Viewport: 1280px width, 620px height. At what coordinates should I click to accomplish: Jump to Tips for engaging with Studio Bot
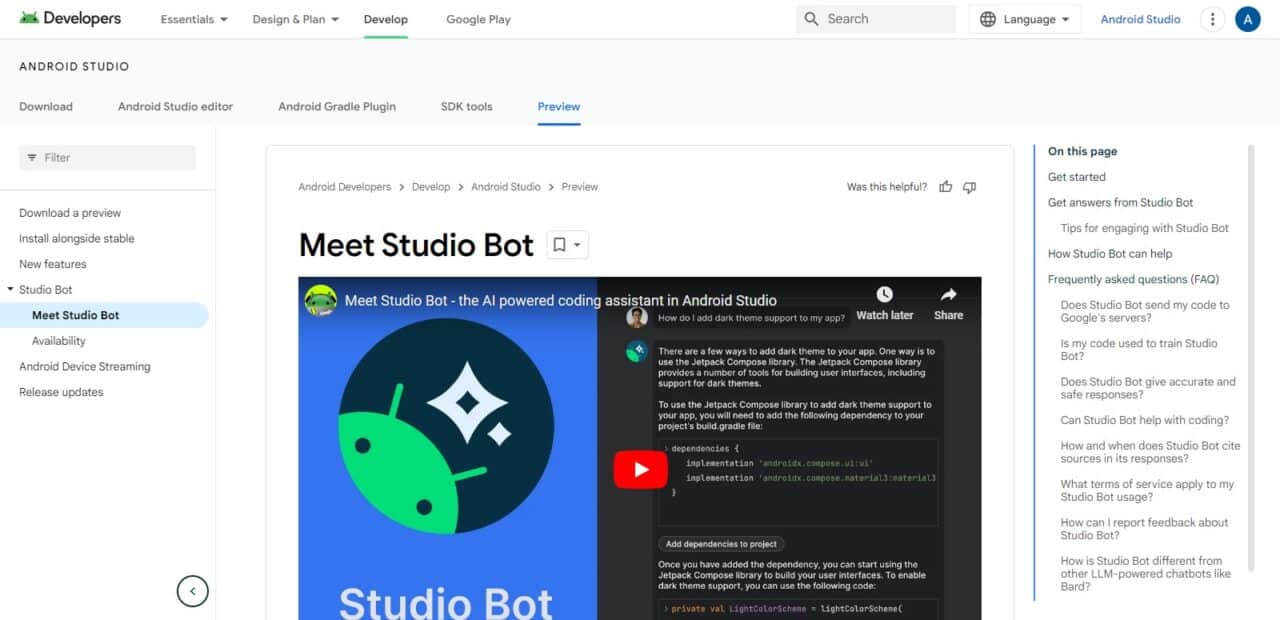pyautogui.click(x=1145, y=228)
